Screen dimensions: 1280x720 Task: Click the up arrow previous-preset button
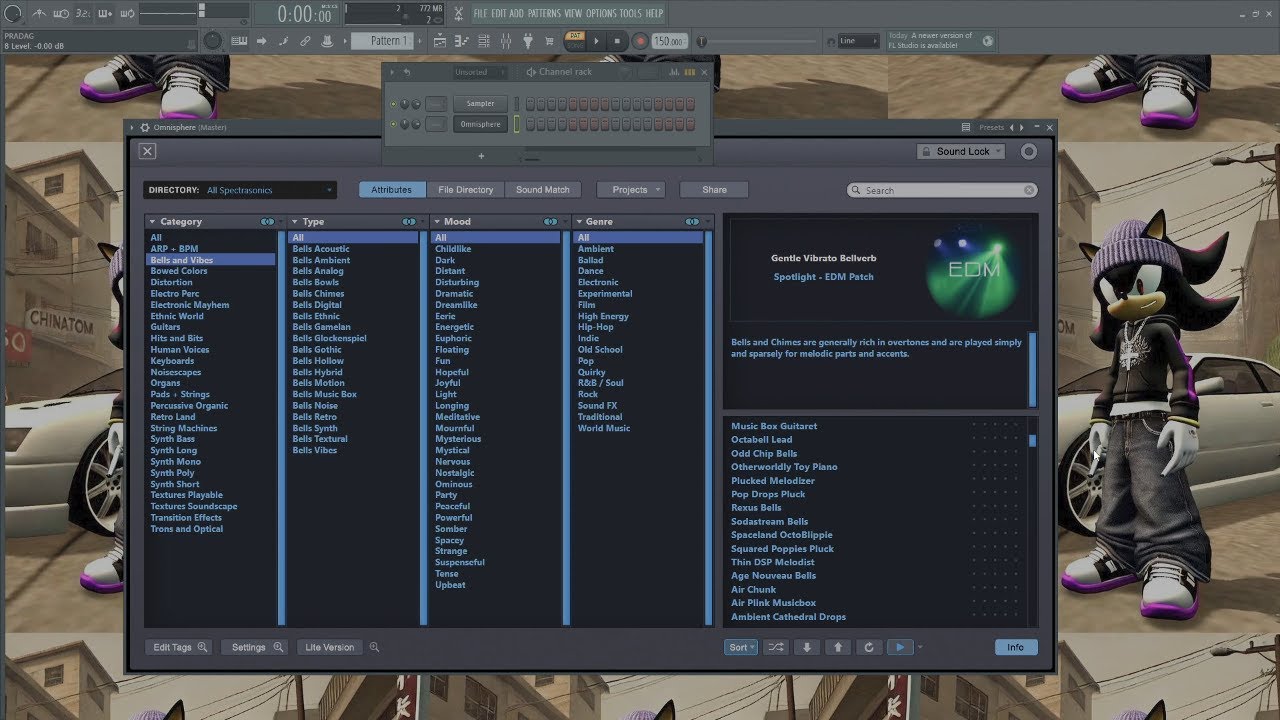[838, 647]
